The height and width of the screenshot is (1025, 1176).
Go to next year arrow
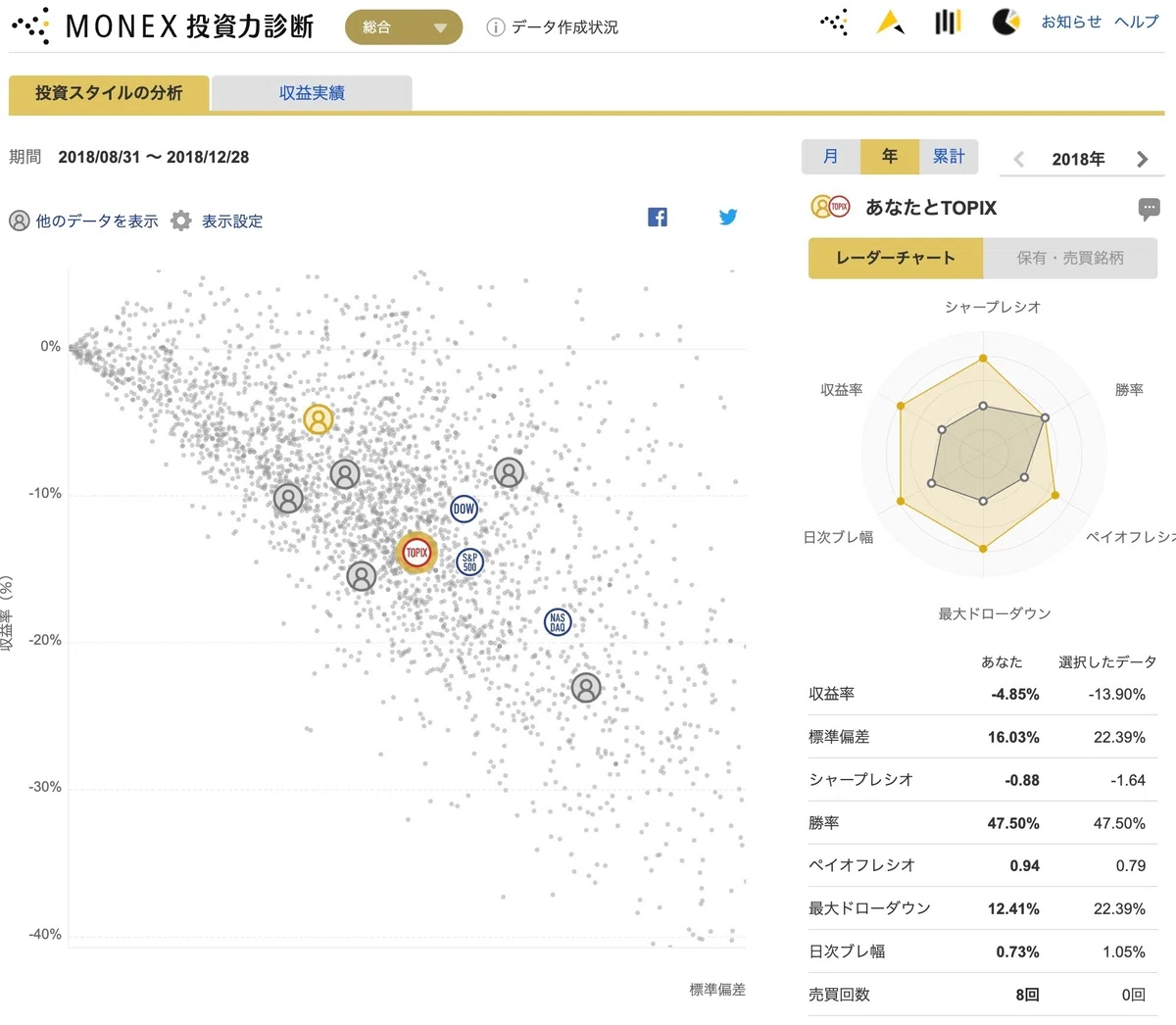1142,159
